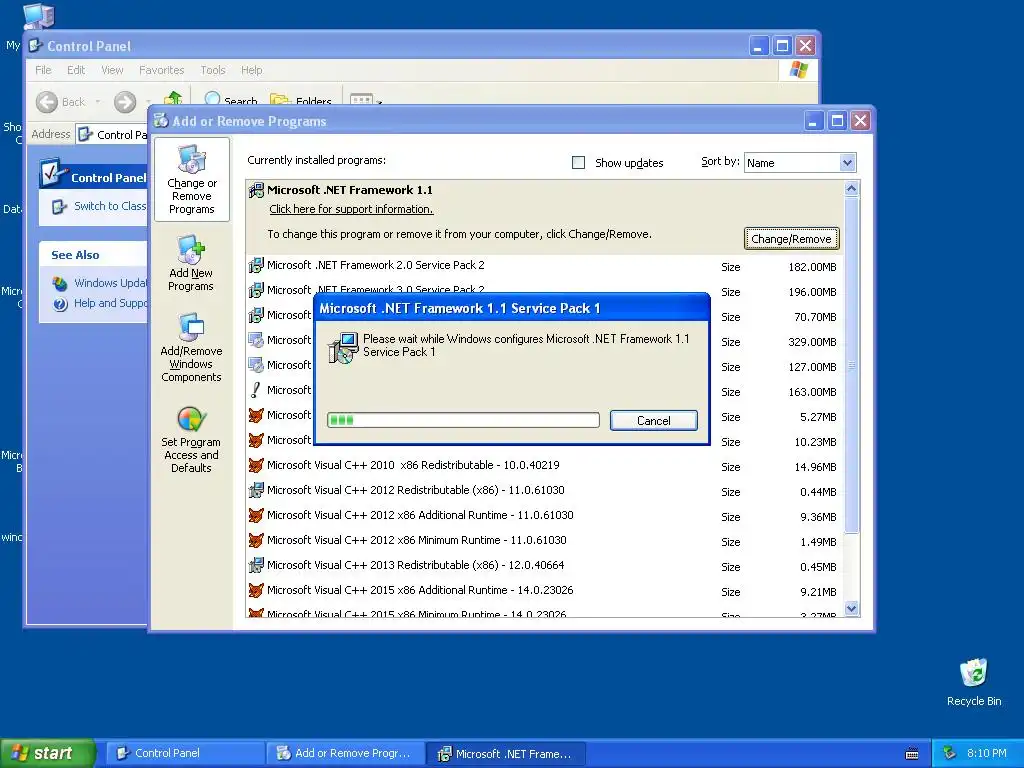Click the Search button in Control Panel toolbar

[231, 100]
